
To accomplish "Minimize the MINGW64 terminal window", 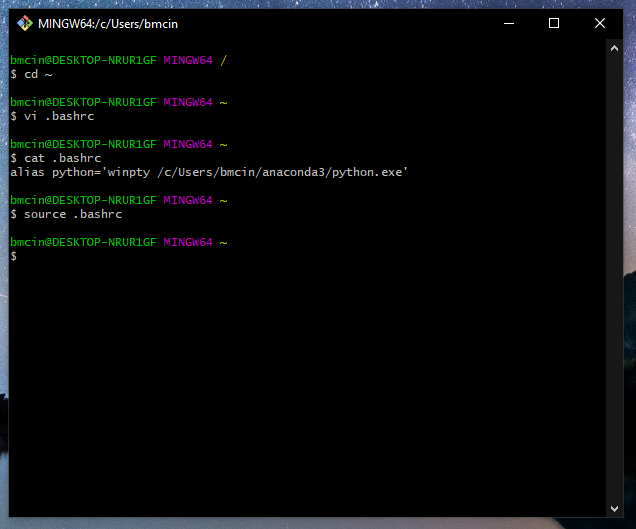I will coord(508,24).
